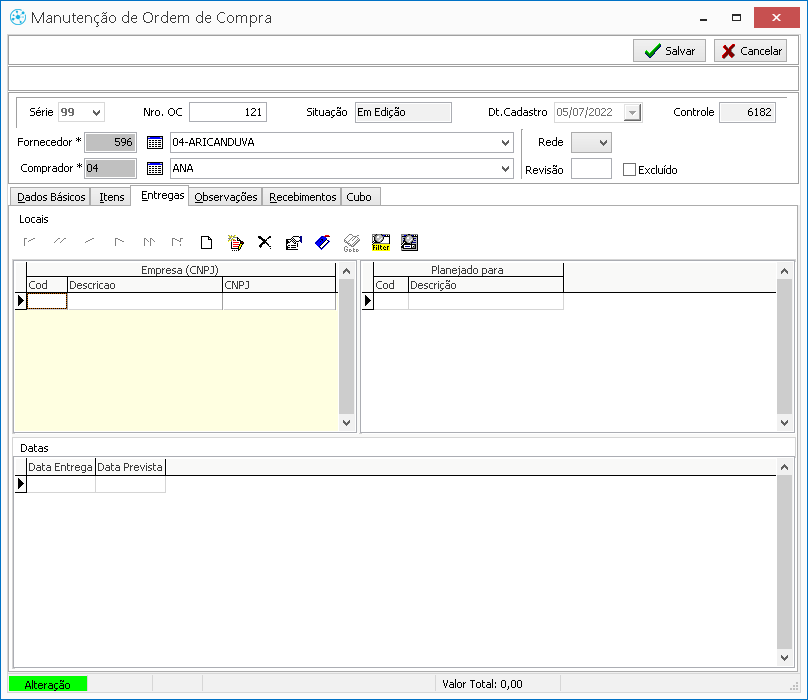This screenshot has height=700, width=808.
Task: Click the application icon in the title bar
Action: coord(18,18)
